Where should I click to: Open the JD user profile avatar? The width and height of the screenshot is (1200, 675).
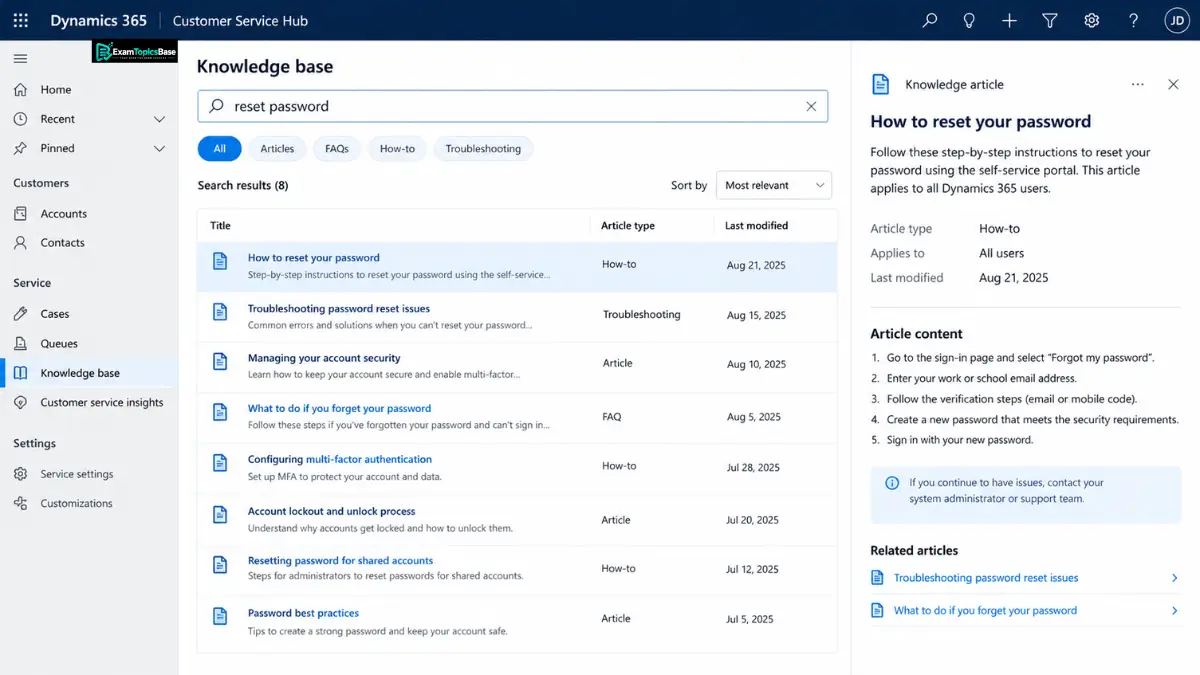(x=1176, y=20)
